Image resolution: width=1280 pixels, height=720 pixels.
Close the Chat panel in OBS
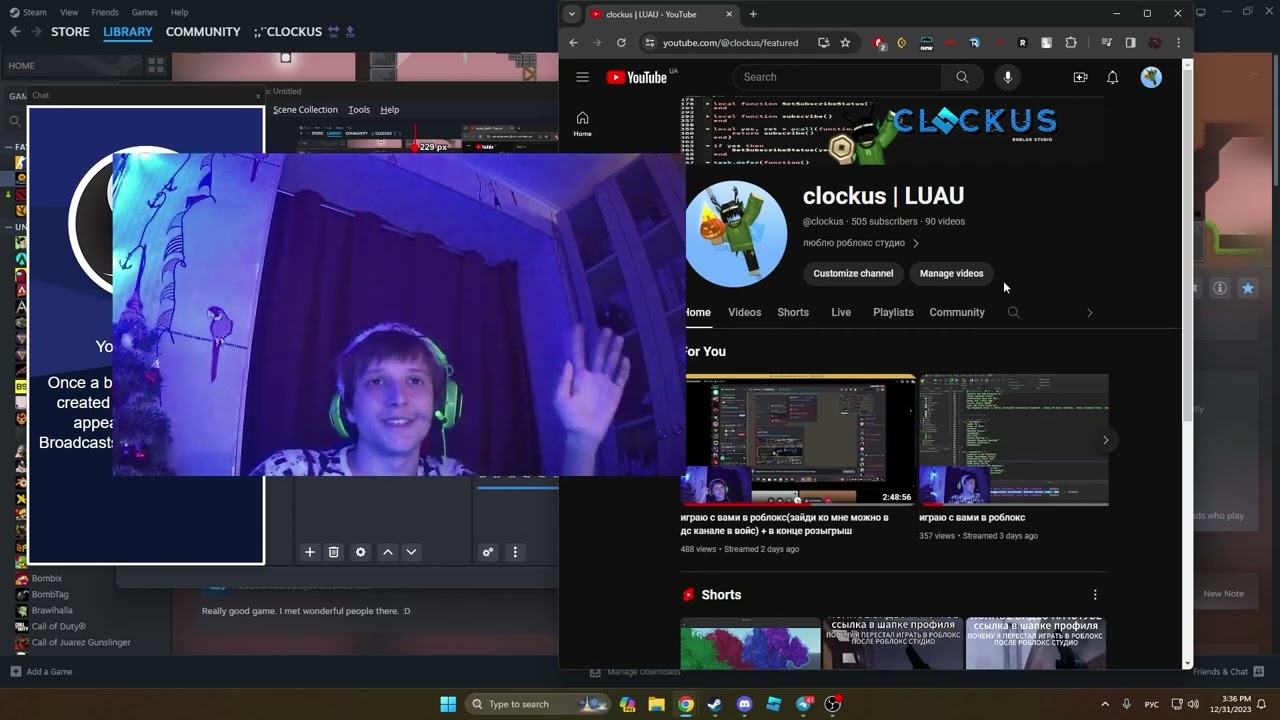pos(258,95)
